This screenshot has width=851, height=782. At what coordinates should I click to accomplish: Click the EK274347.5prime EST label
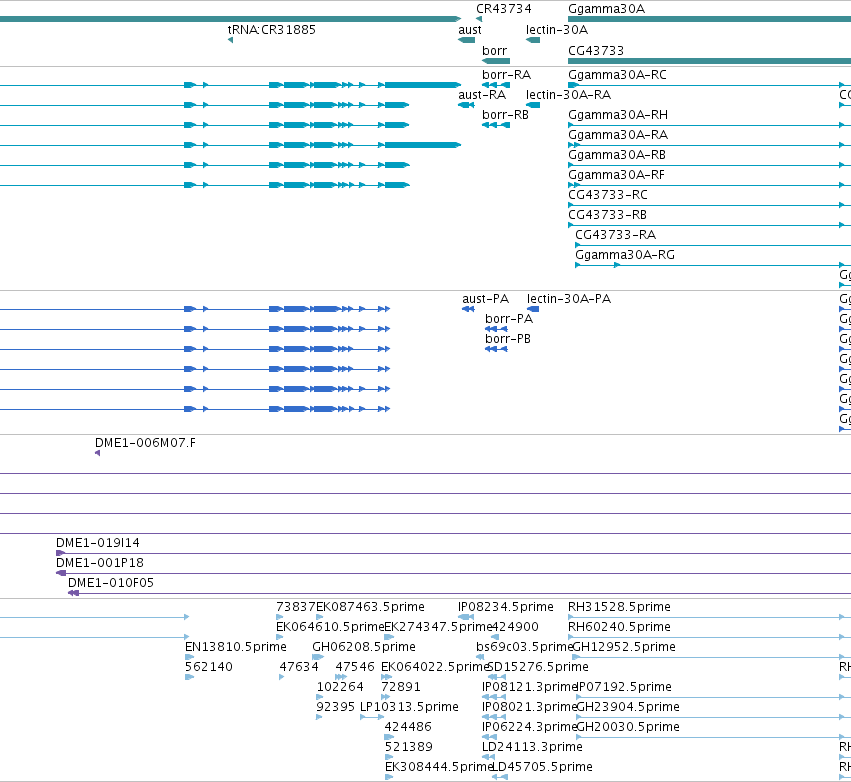(438, 627)
